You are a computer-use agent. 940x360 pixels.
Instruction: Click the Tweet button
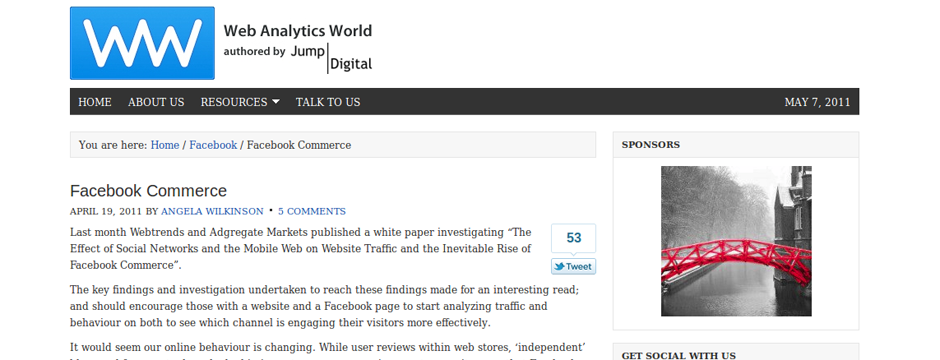573,267
